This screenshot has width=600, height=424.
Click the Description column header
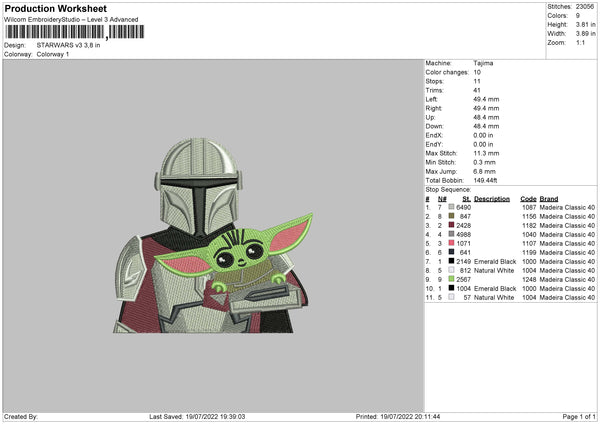pos(492,198)
